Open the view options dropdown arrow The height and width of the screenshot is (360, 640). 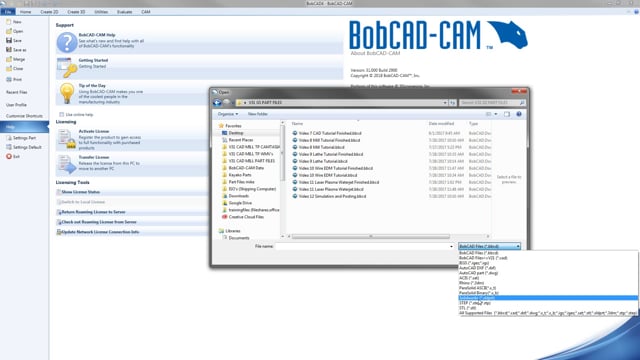[496, 114]
